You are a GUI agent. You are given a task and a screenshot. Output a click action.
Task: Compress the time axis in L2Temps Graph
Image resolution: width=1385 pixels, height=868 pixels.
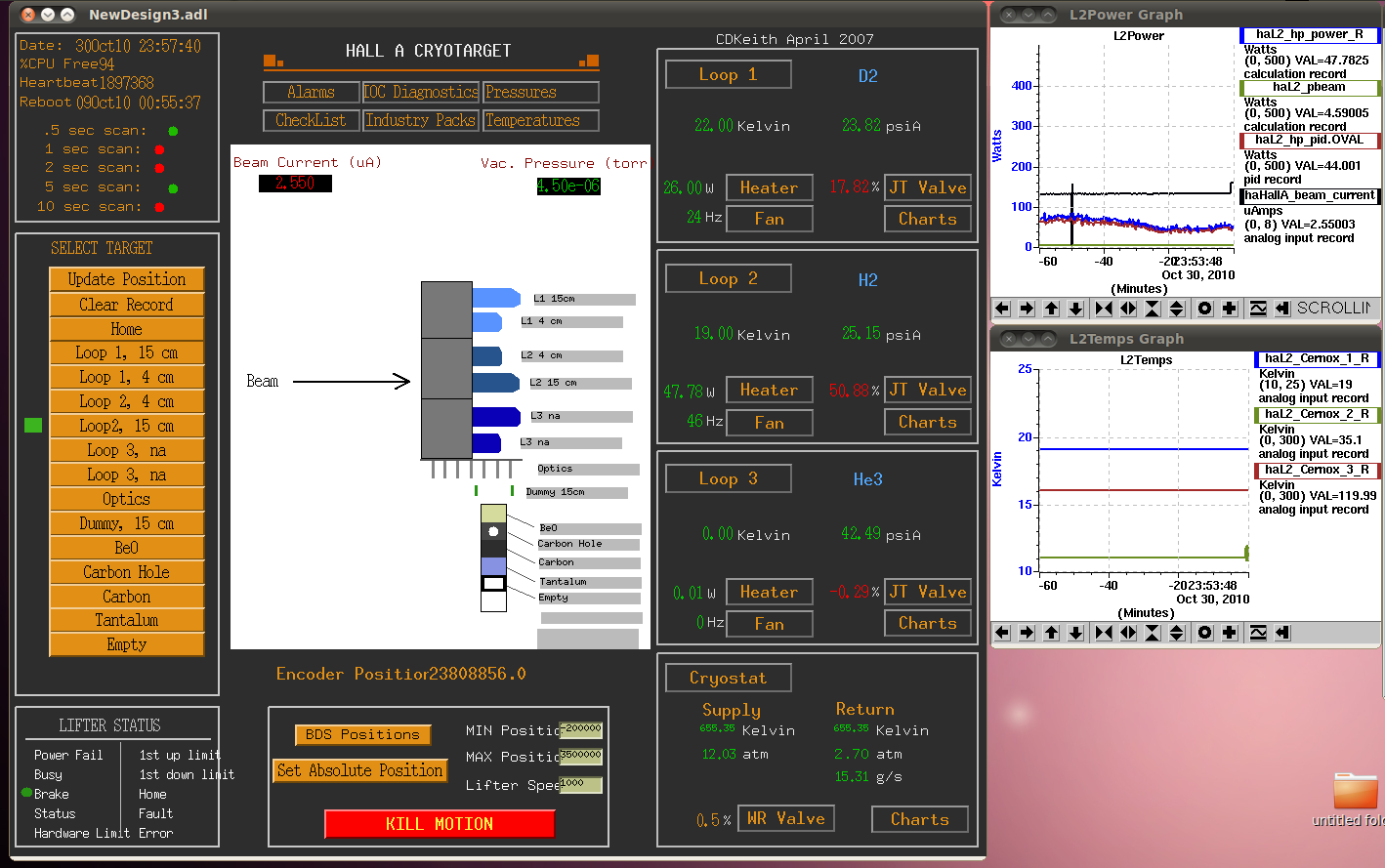[x=1104, y=633]
